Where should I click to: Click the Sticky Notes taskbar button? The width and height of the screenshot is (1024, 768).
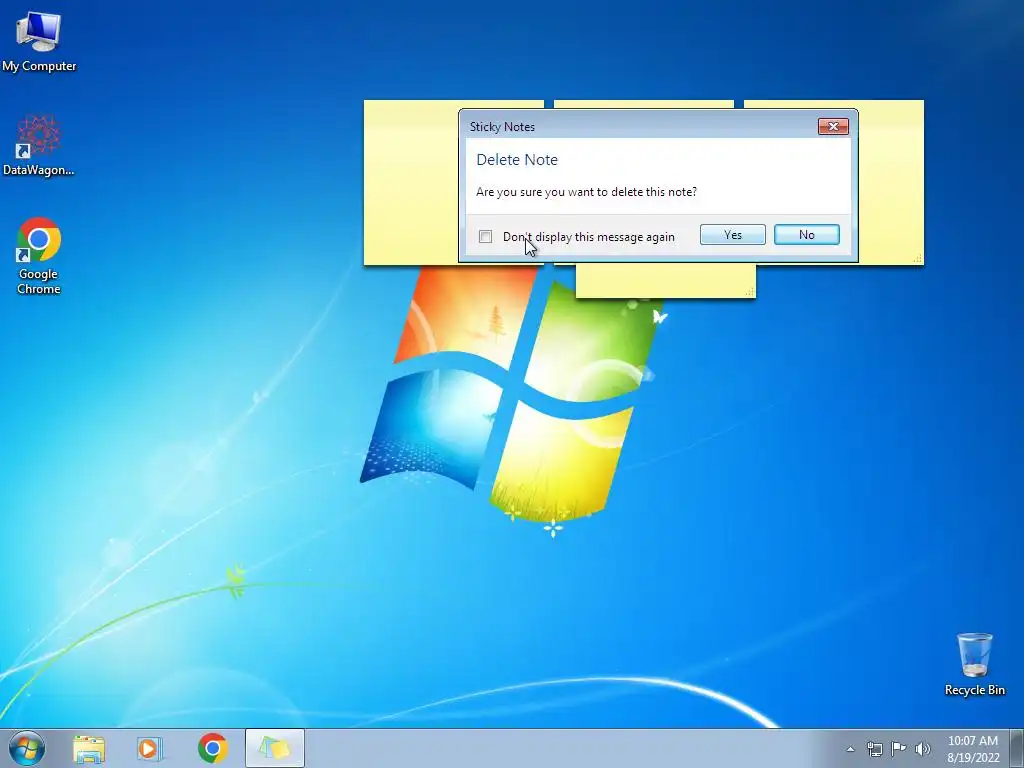click(275, 748)
